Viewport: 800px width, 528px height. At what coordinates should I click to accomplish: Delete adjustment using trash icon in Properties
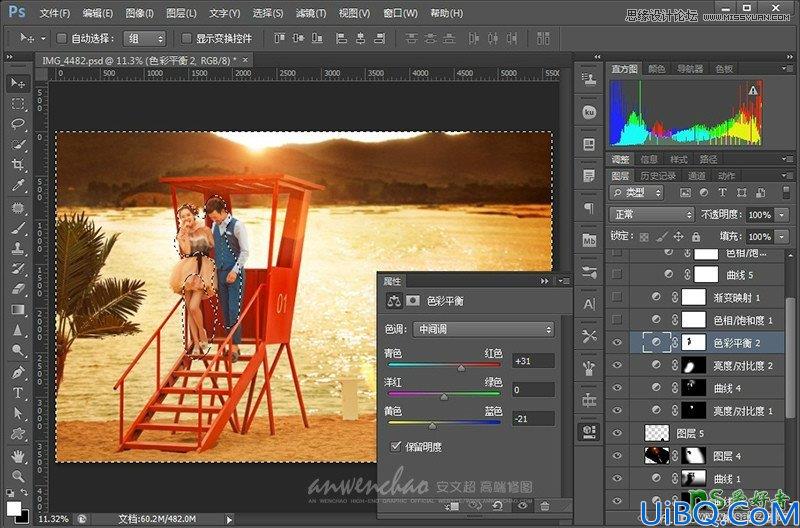544,506
